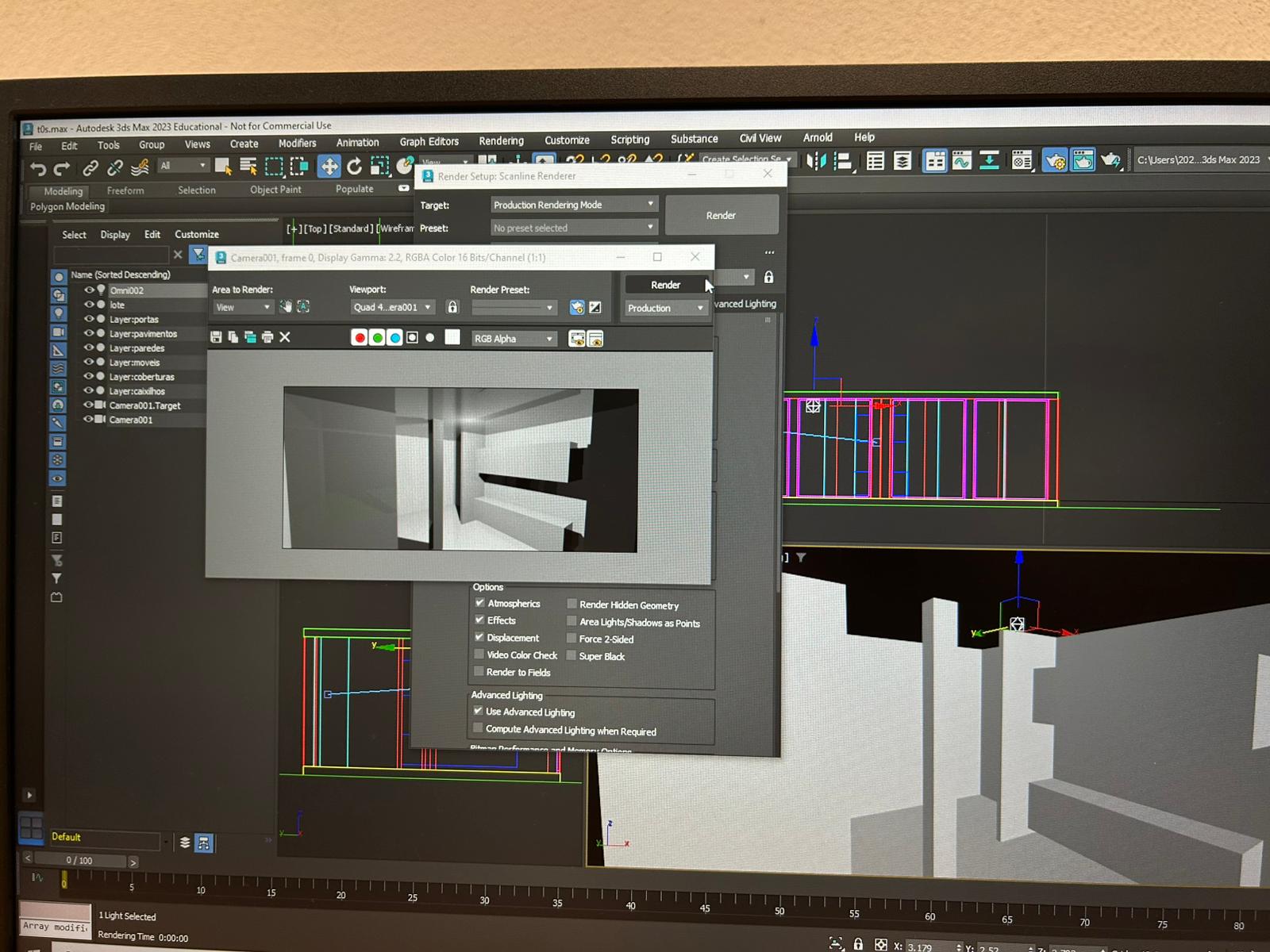This screenshot has height=952, width=1270.
Task: Toggle the red channel button
Action: tap(360, 338)
